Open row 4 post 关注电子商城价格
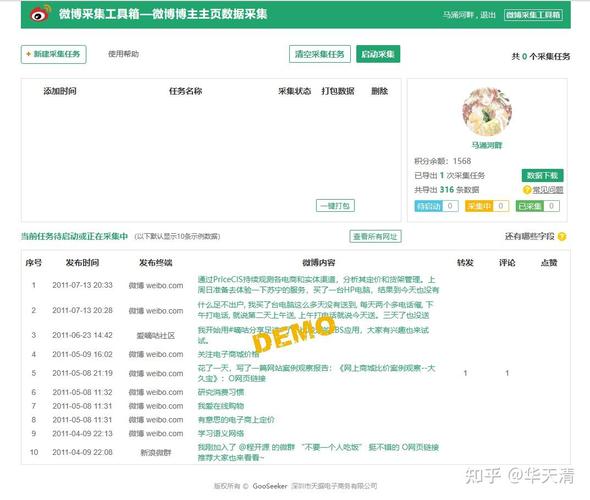The height and width of the screenshot is (500, 590). coord(228,354)
